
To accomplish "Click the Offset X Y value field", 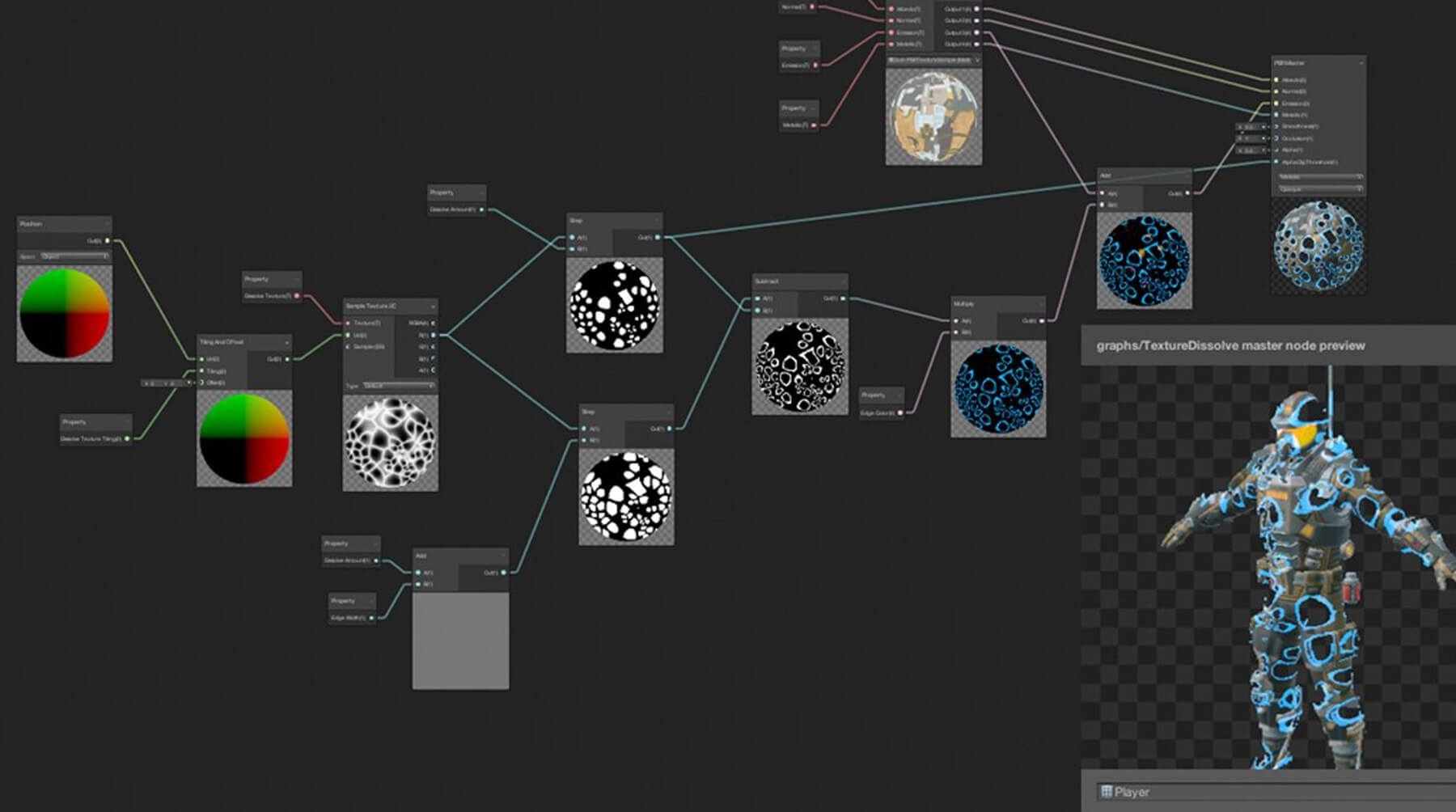I will click(165, 383).
